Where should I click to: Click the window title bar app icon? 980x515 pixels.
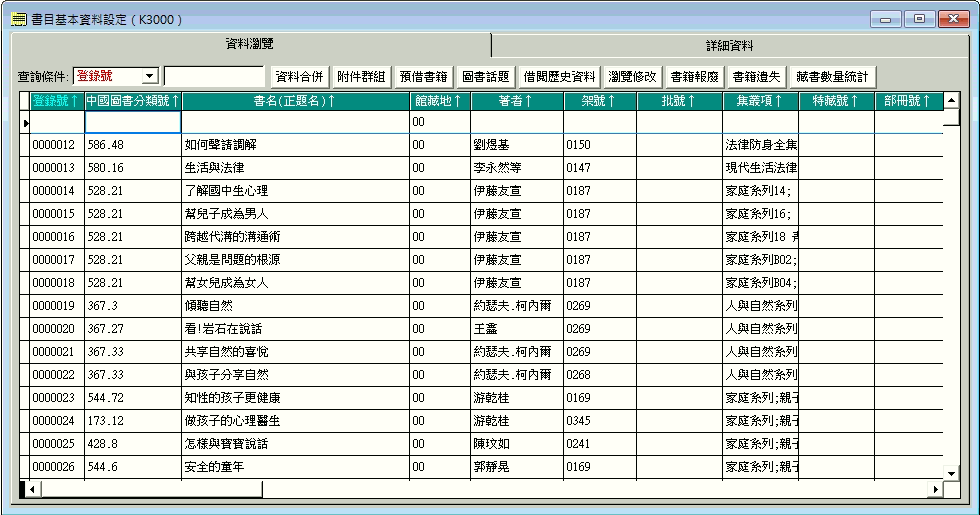pos(19,19)
